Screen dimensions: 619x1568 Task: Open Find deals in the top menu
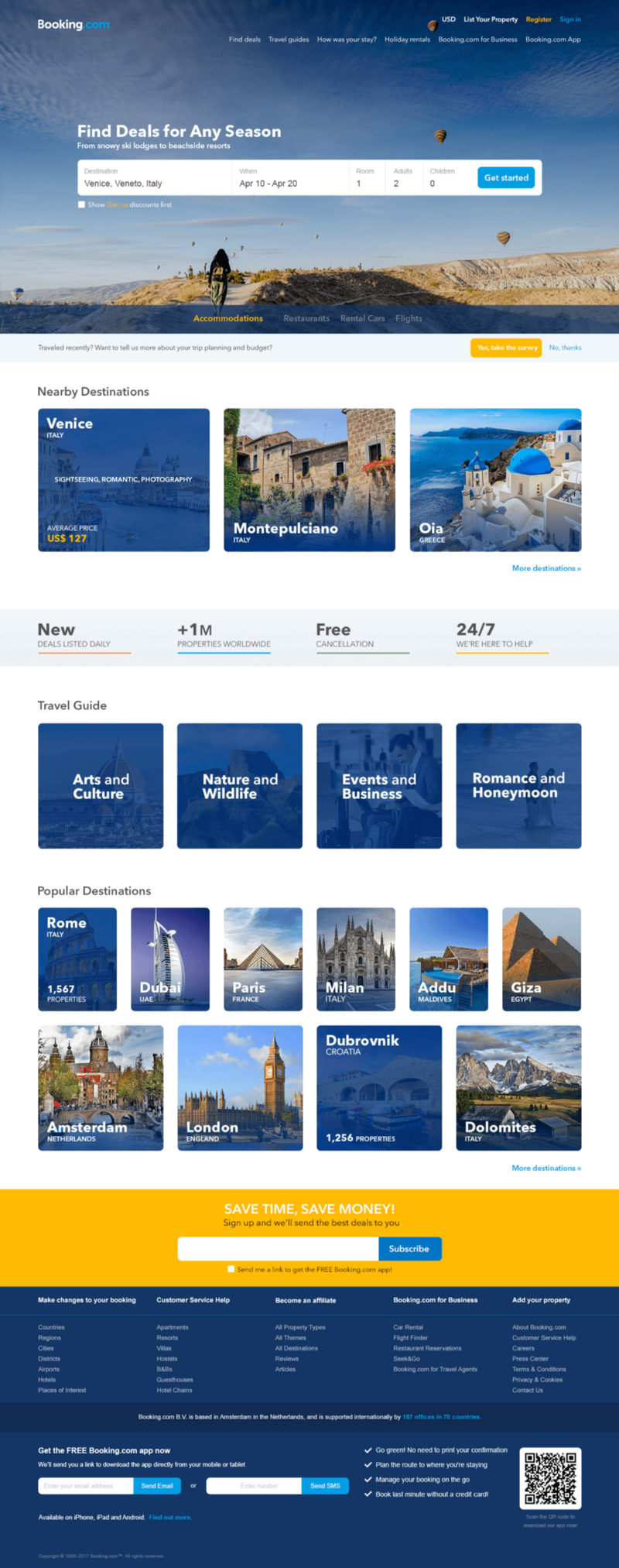[x=245, y=39]
